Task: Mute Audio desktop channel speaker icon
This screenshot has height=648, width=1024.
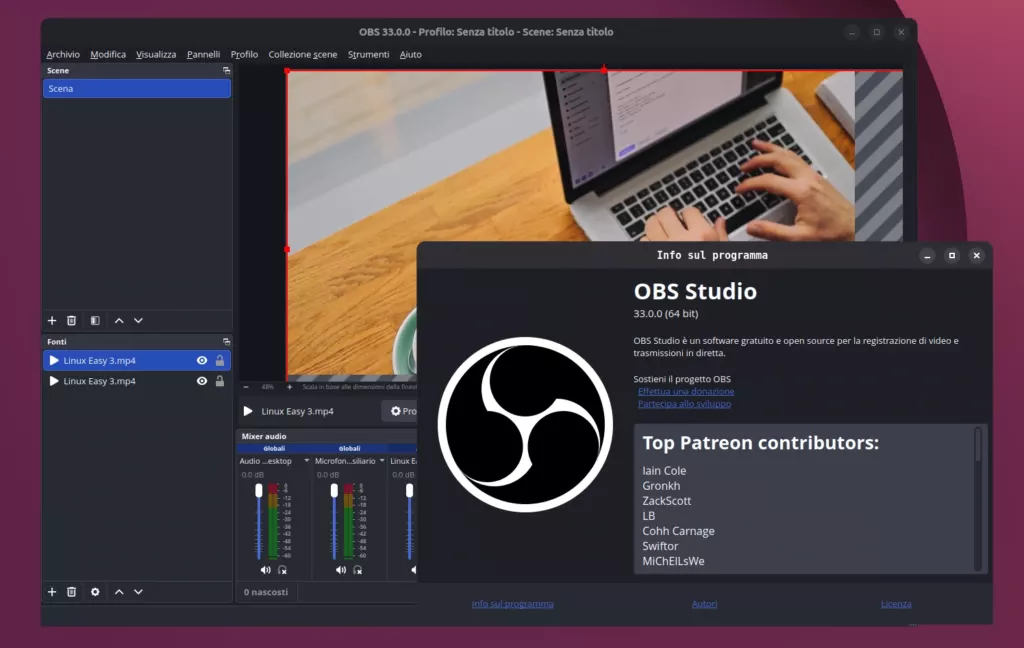Action: [265, 570]
